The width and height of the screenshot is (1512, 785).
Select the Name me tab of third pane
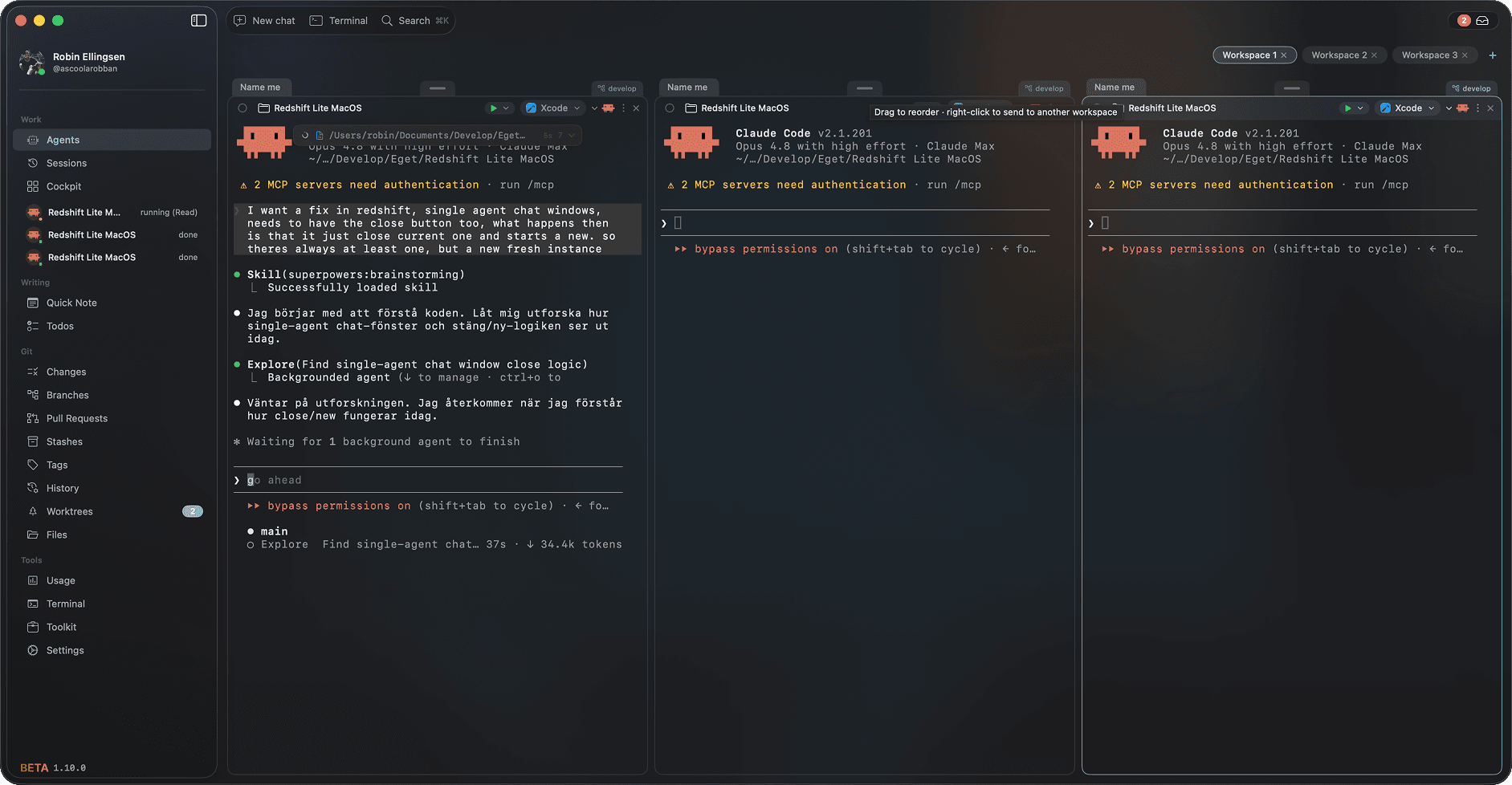(x=1115, y=87)
